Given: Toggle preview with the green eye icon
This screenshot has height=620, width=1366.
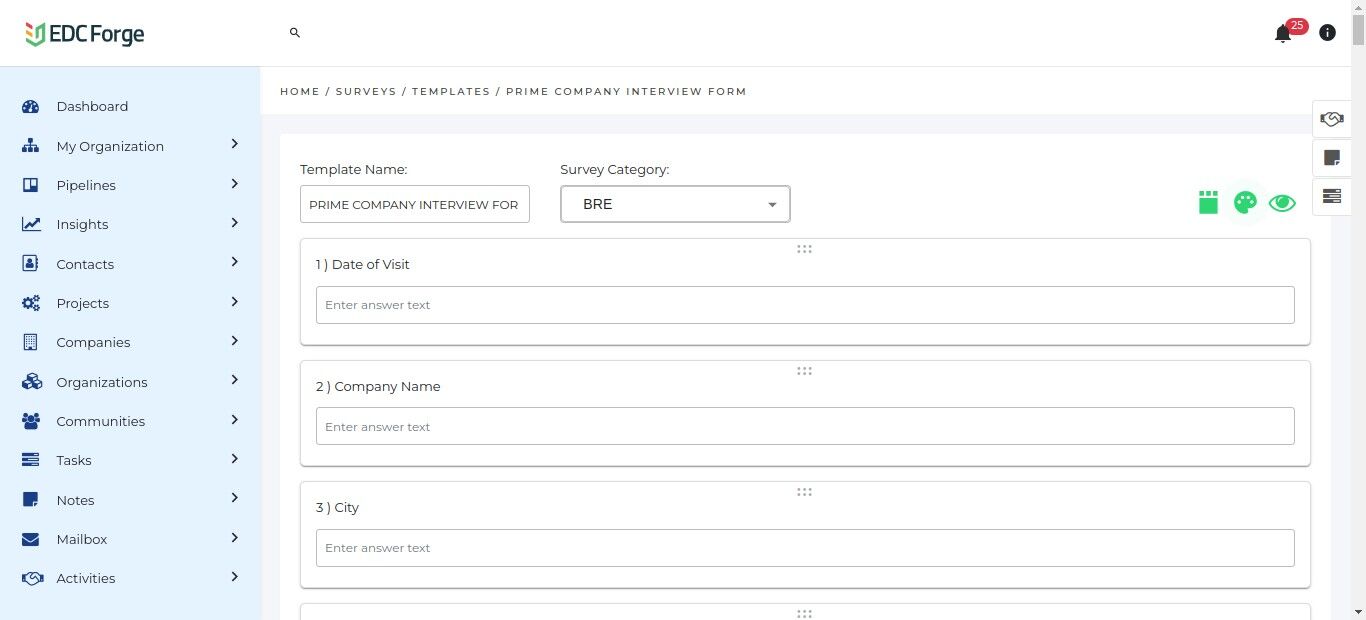Looking at the screenshot, I should [1282, 203].
